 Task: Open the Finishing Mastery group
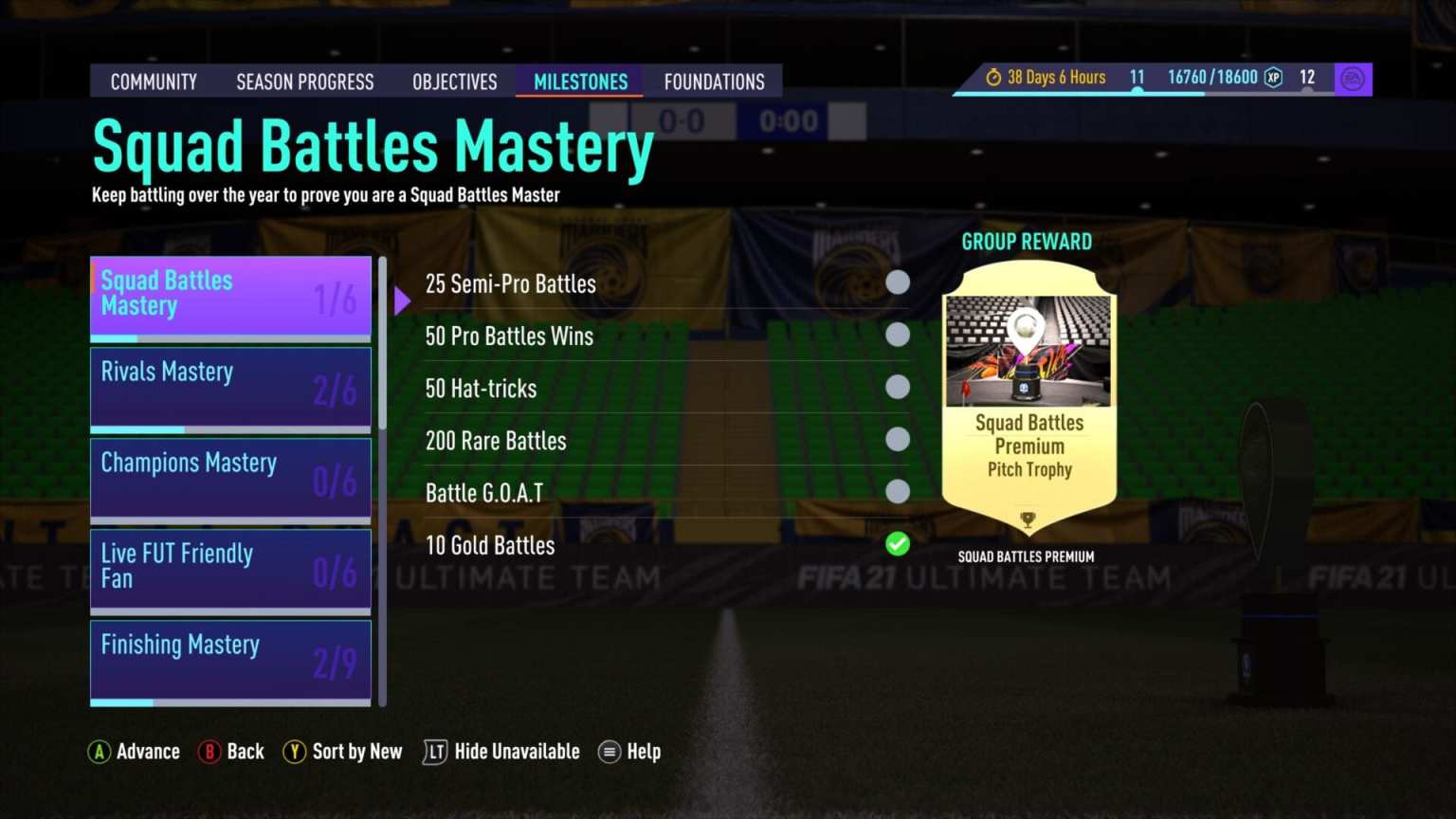(230, 663)
